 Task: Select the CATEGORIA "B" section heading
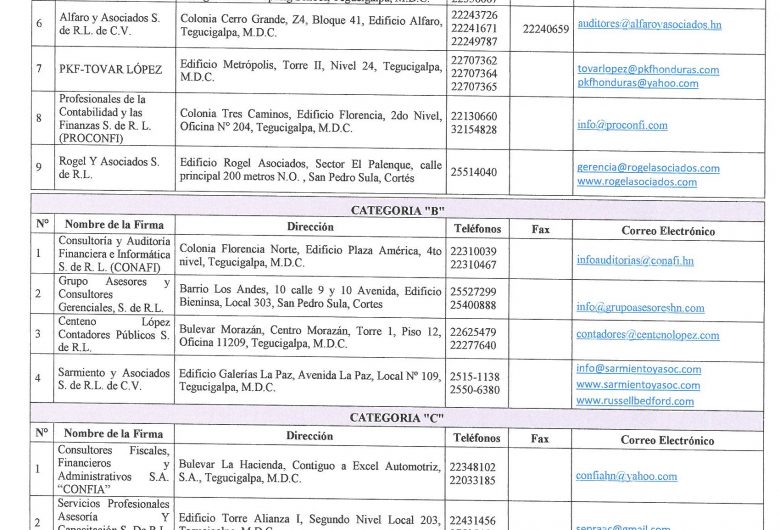tap(398, 210)
